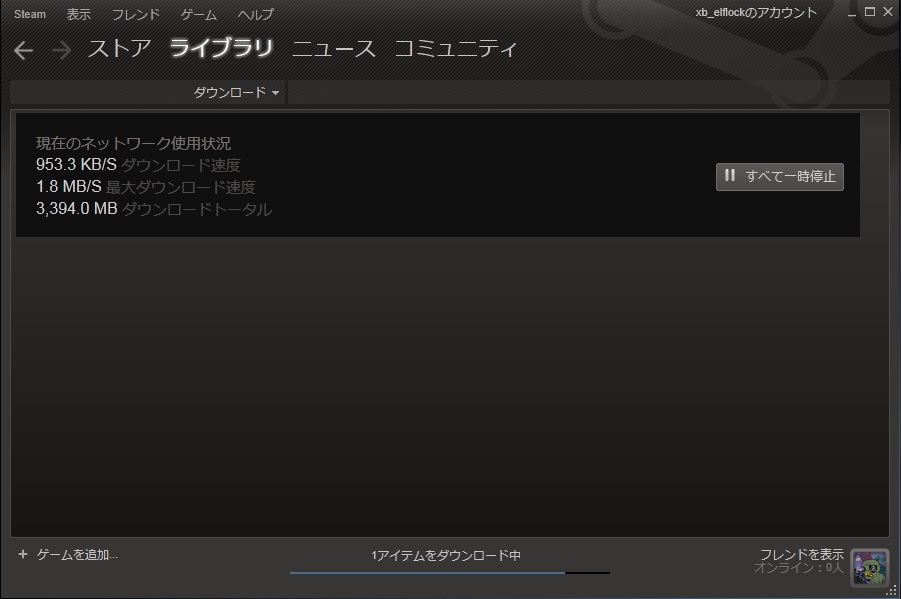
Task: Minimize the Steam window
Action: (x=852, y=13)
